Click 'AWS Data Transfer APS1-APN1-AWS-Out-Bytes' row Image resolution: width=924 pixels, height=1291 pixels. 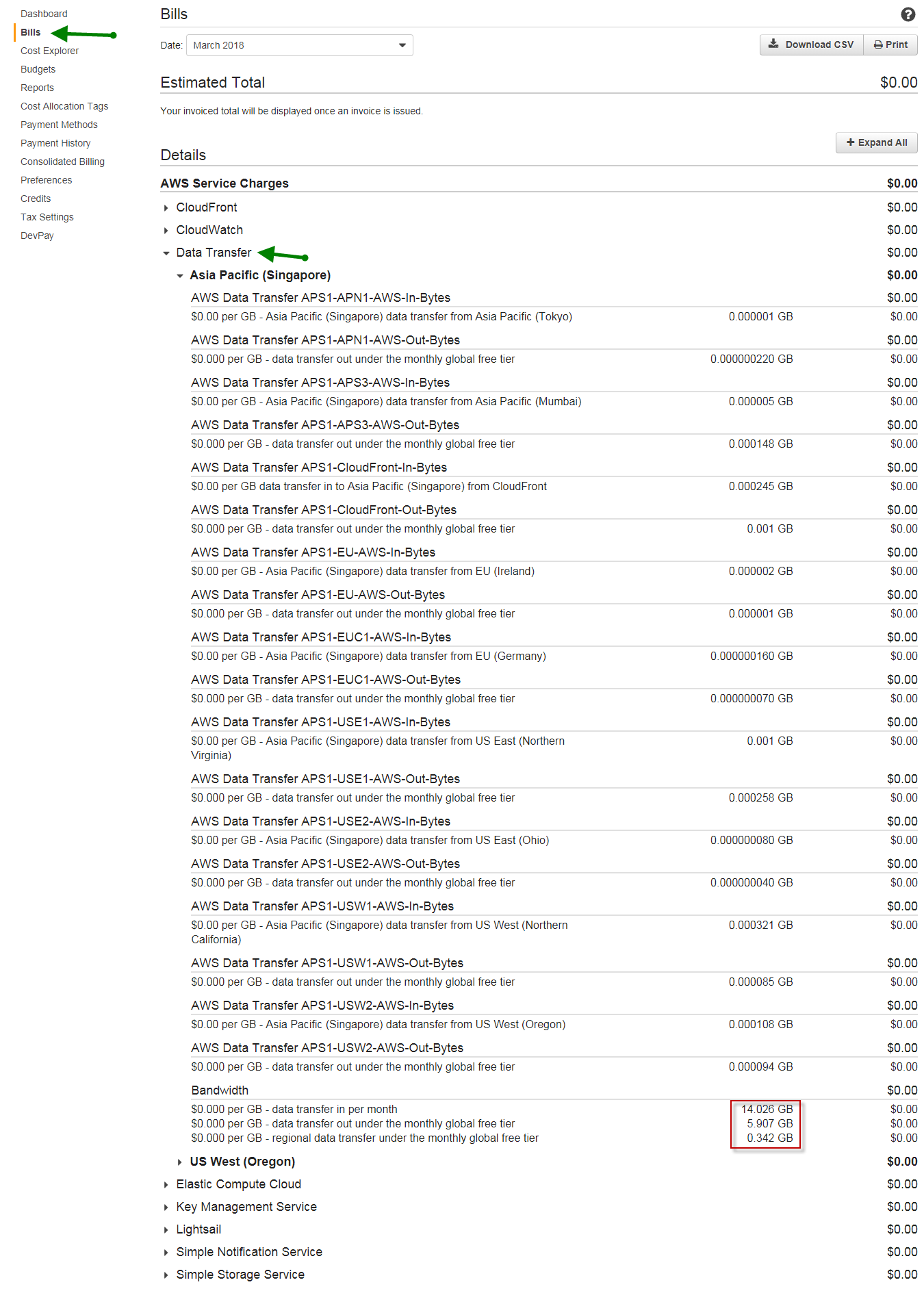[x=554, y=340]
